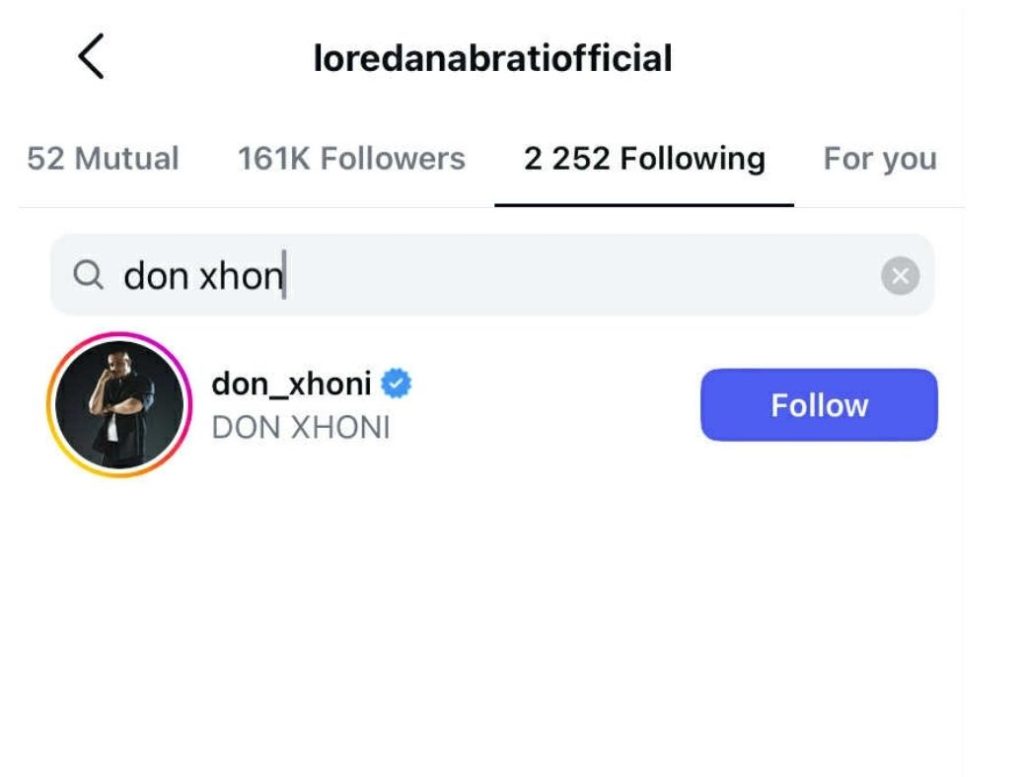Open the don_xhoni username link
Image resolution: width=1024 pixels, height=777 pixels.
click(291, 383)
